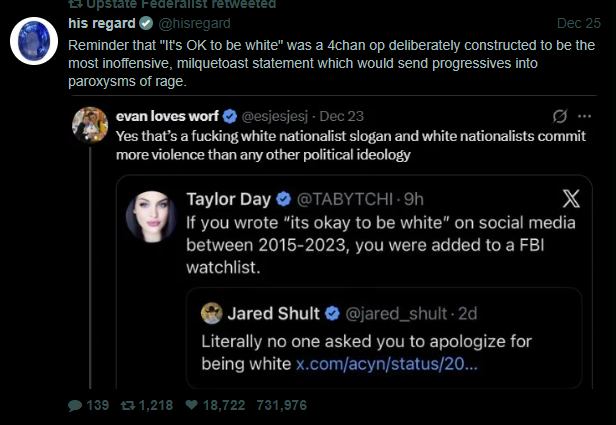Click the Dec 25 timestamp
Image resolution: width=616 pixels, height=425 pixels.
click(x=579, y=23)
